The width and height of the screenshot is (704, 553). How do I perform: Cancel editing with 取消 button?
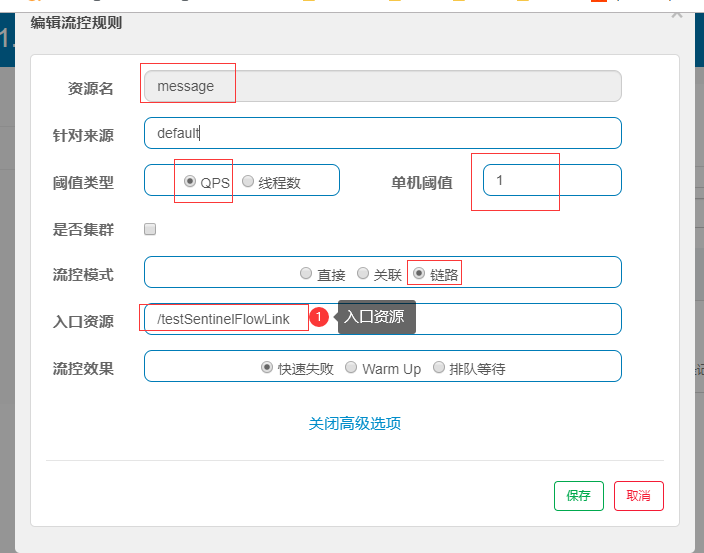(638, 496)
